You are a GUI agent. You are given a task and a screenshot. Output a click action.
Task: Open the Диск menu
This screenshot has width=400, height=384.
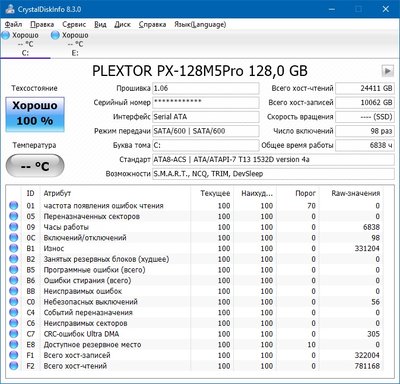(x=122, y=24)
